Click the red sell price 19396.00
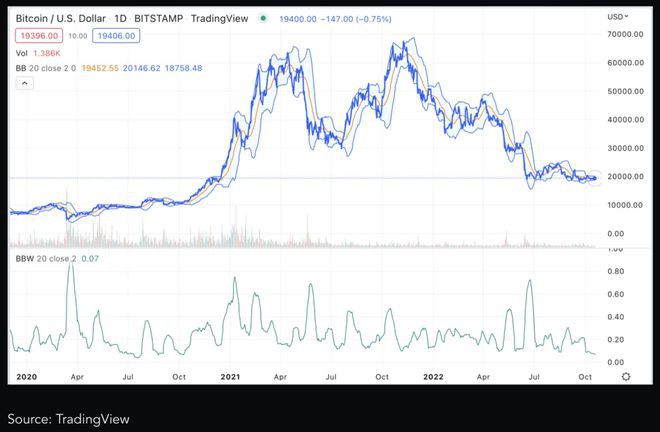The height and width of the screenshot is (432, 660). click(32, 34)
